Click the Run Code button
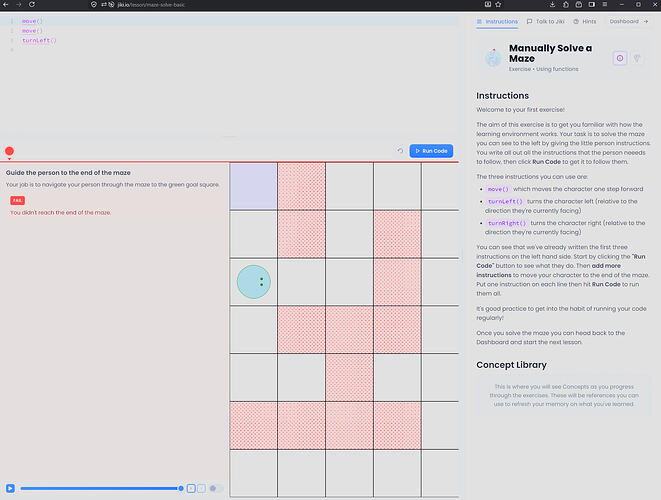661x500 pixels. click(x=431, y=151)
